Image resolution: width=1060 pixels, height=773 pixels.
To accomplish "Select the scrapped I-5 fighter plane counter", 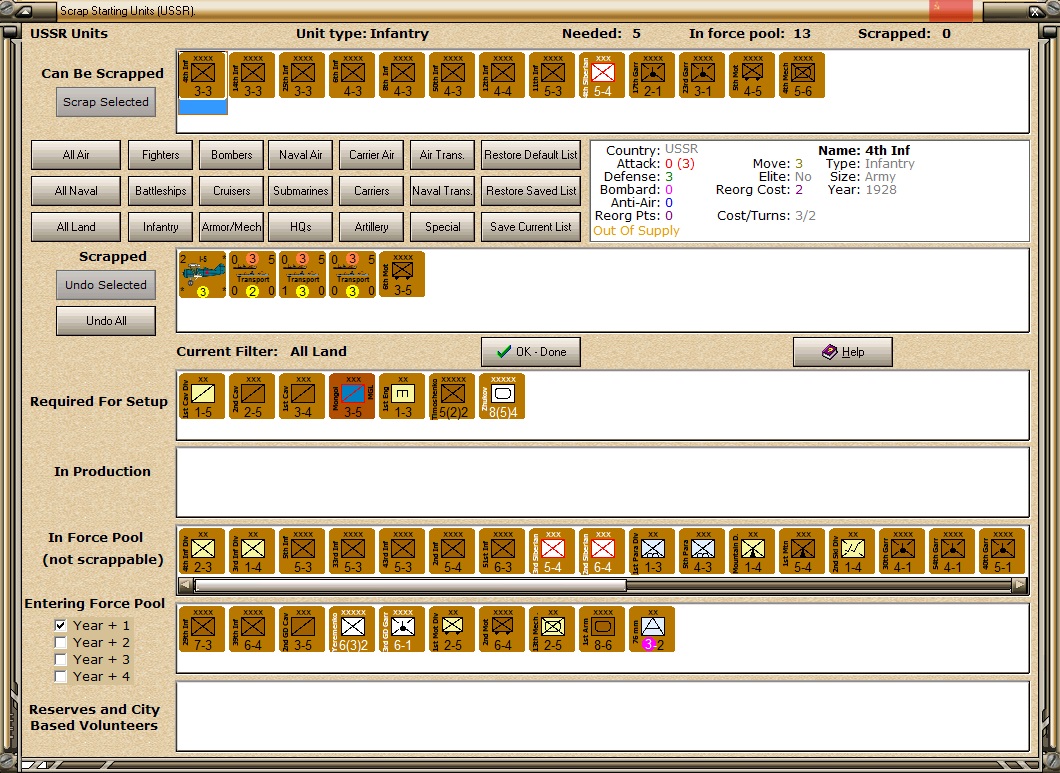I will pos(203,274).
